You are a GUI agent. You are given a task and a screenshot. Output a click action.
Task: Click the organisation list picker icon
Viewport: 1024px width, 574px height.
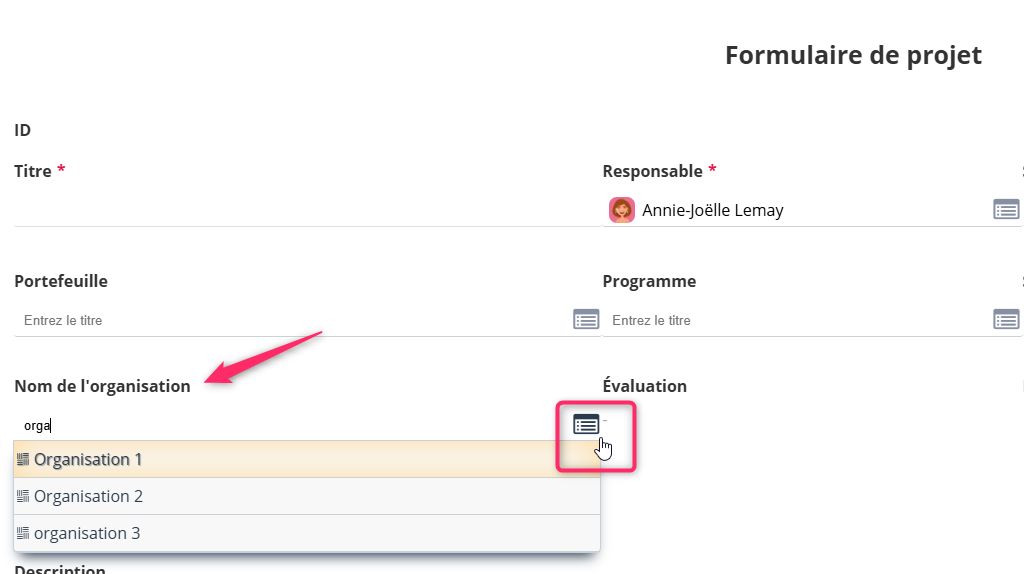(x=586, y=424)
